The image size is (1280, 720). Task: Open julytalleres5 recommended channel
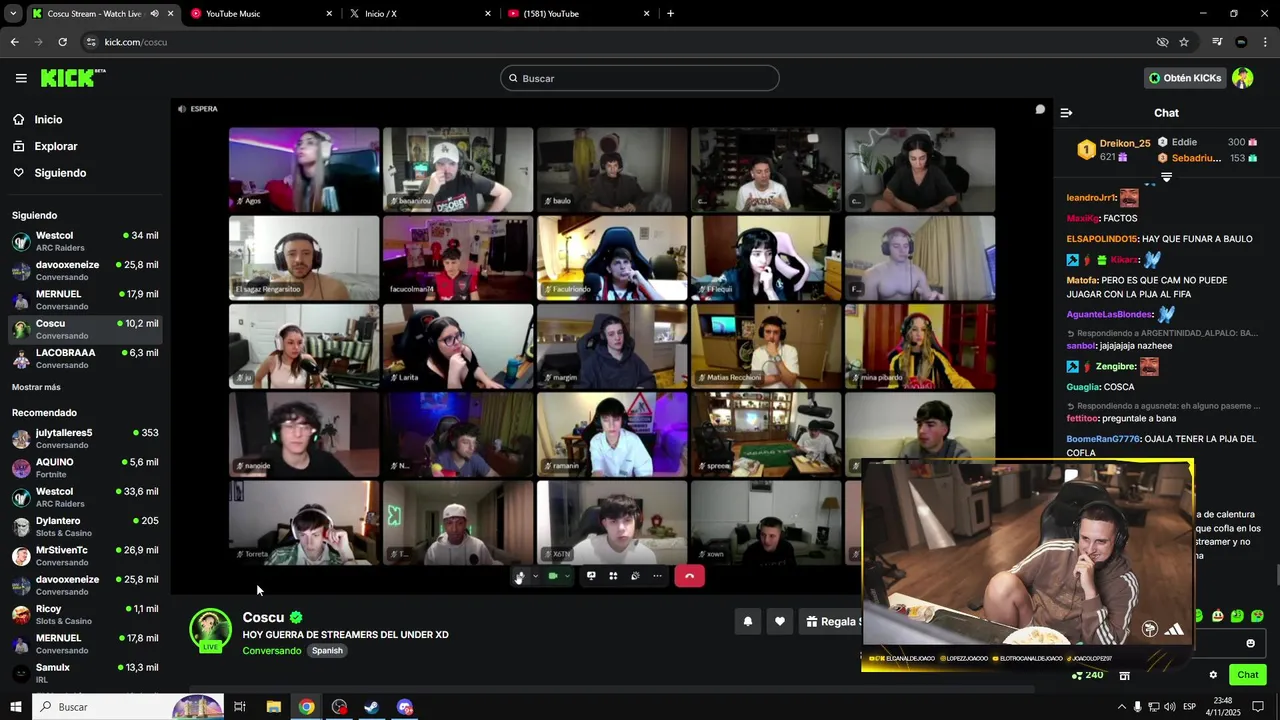point(85,438)
